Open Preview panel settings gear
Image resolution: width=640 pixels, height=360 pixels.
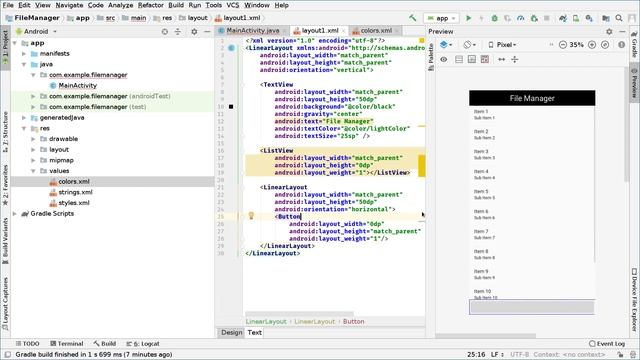click(609, 31)
